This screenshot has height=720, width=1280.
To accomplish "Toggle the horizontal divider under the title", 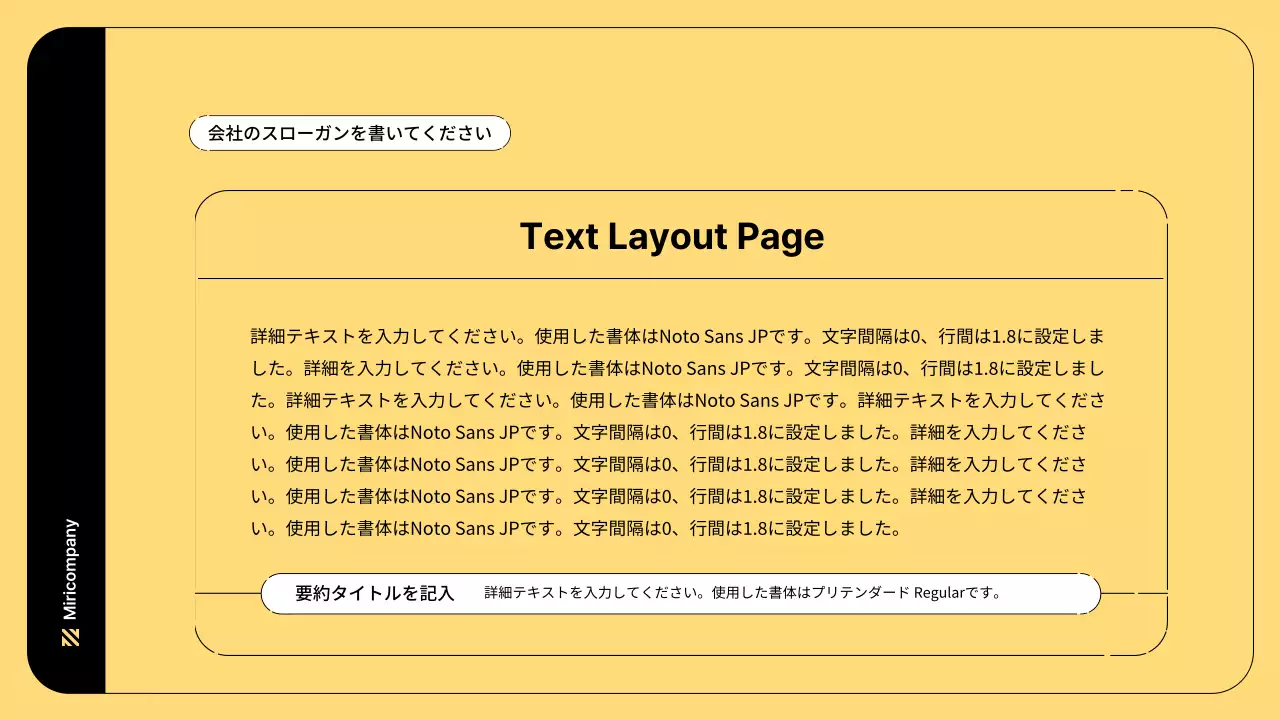I will point(681,277).
